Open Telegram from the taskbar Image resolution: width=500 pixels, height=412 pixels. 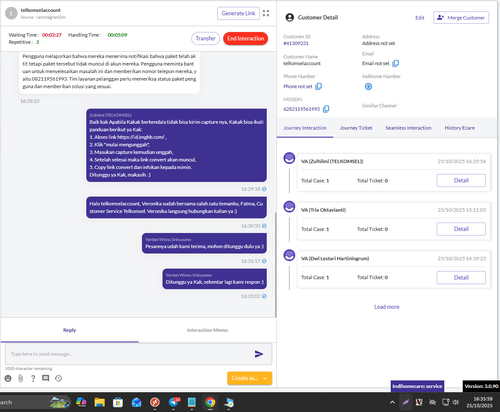pos(174,402)
